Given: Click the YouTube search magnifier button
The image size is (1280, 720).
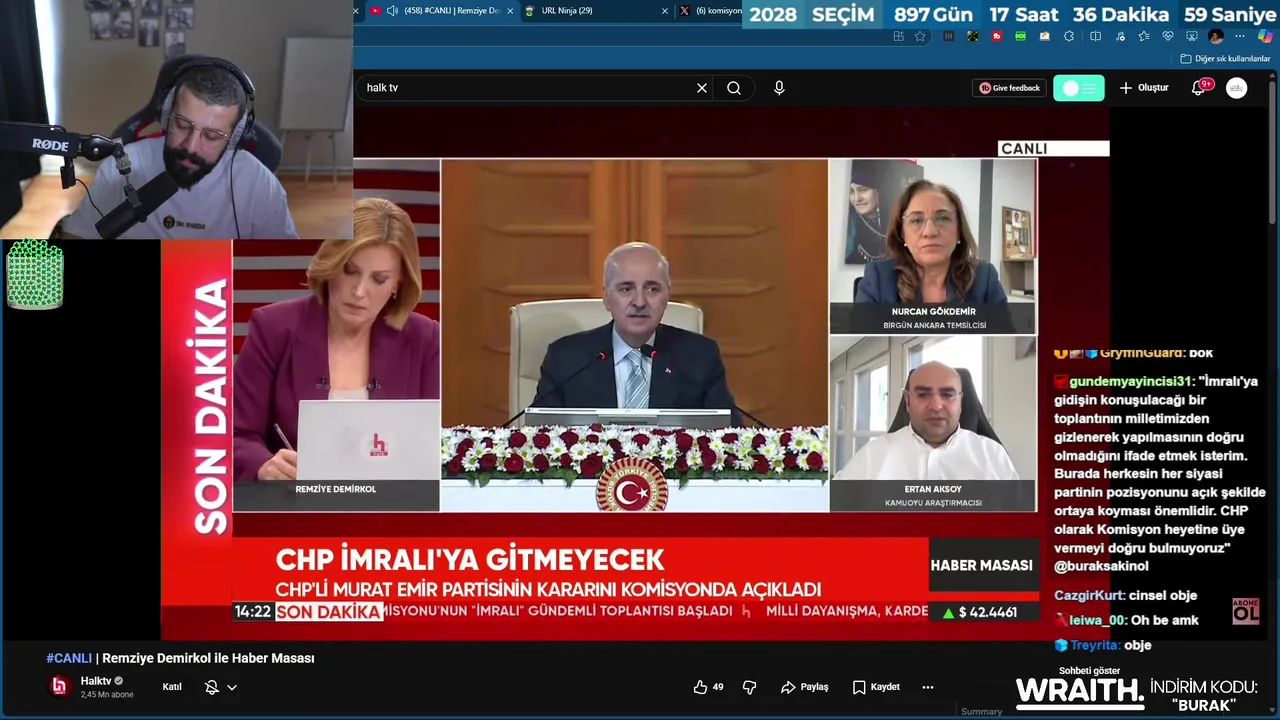Looking at the screenshot, I should 734,88.
